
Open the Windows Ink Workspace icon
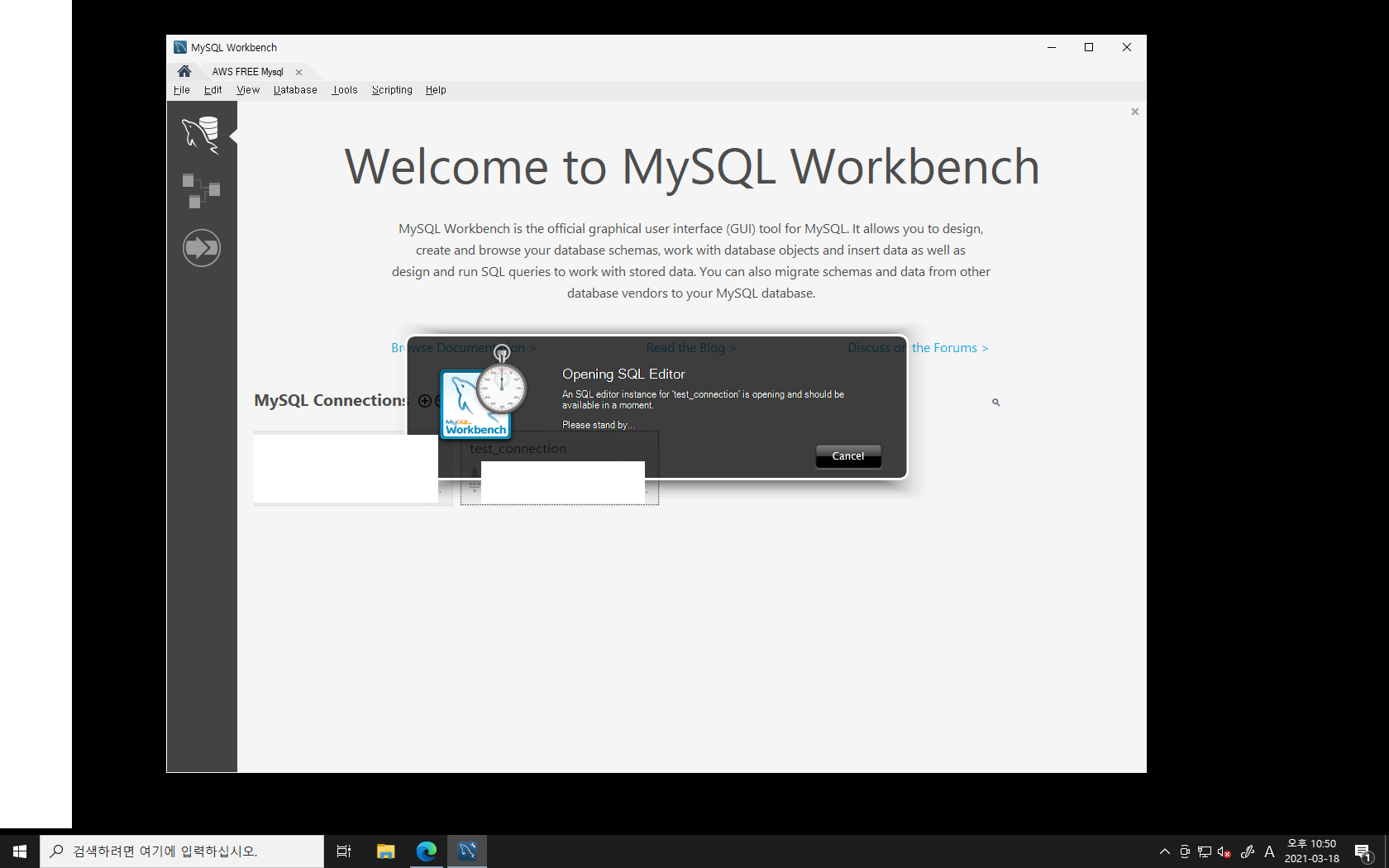[1248, 851]
